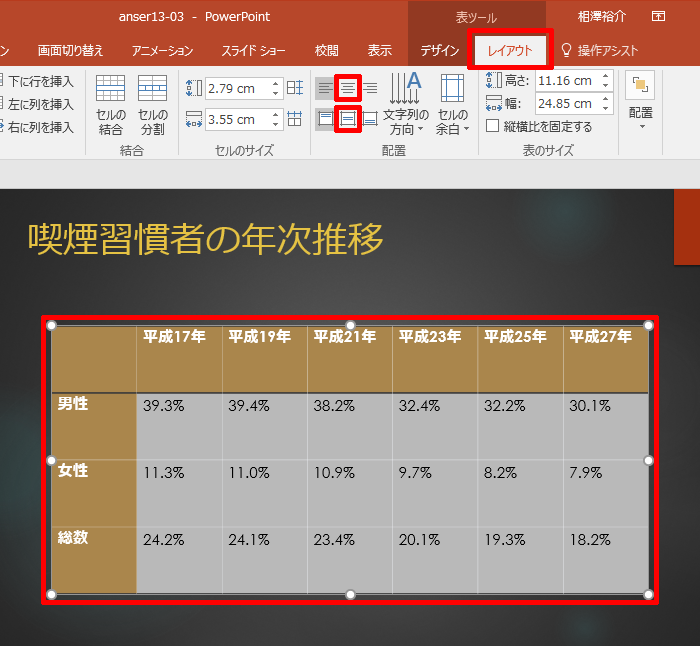
Task: Switch to the Design (デザイン) tab
Action: click(x=440, y=50)
